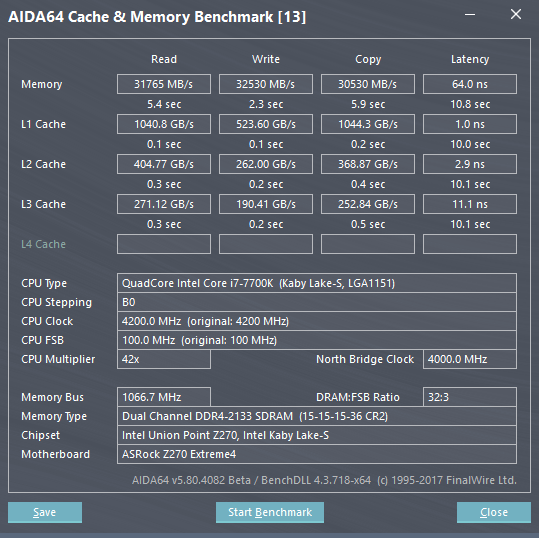539x538 pixels.
Task: Click L3 Cache Latency 11.1 ns
Action: coord(470,204)
